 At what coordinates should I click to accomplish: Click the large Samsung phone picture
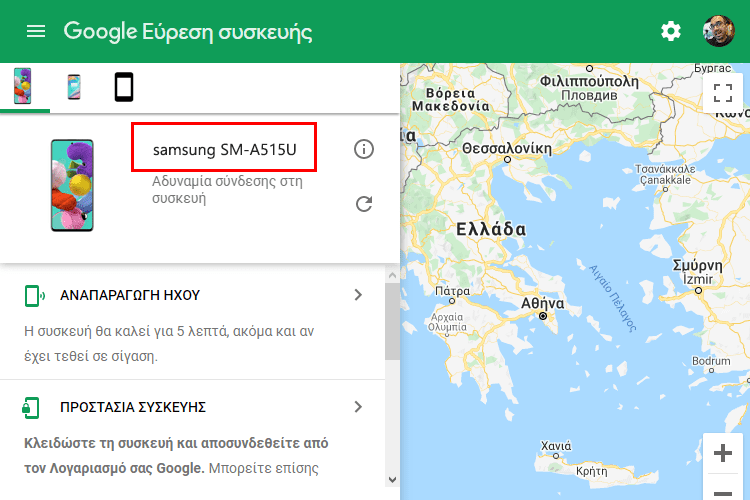point(72,186)
